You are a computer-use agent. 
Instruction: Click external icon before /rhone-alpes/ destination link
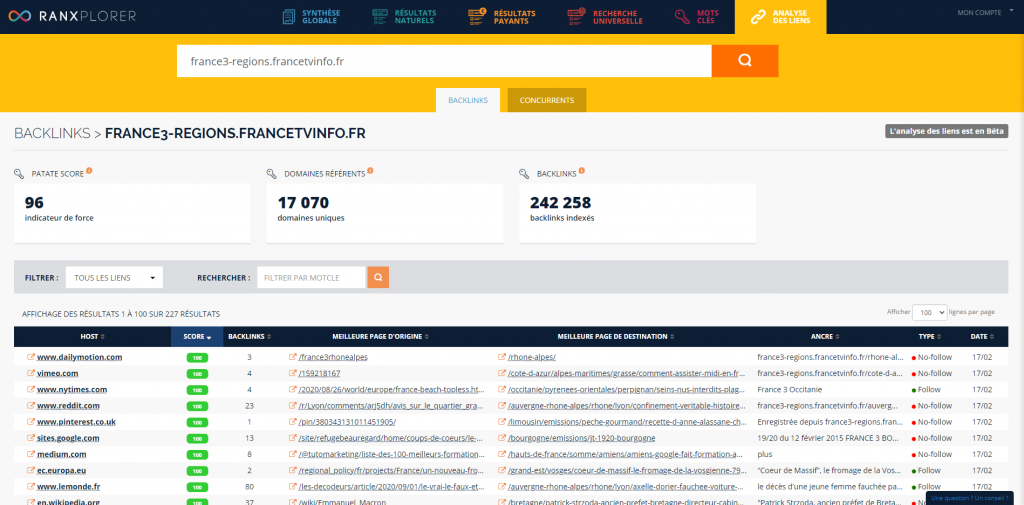(502, 357)
